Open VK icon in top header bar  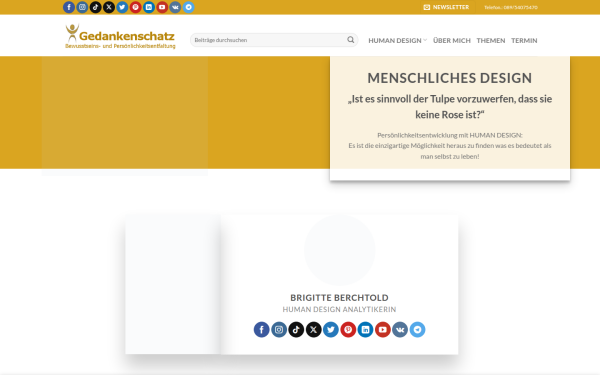(175, 7)
